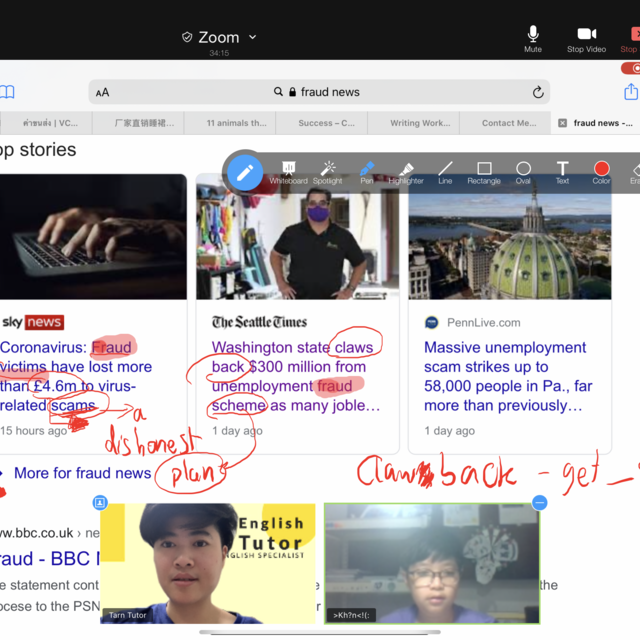Open Sky News hands-on-keyboard thumbnail
This screenshot has height=640, width=640.
pos(93,237)
